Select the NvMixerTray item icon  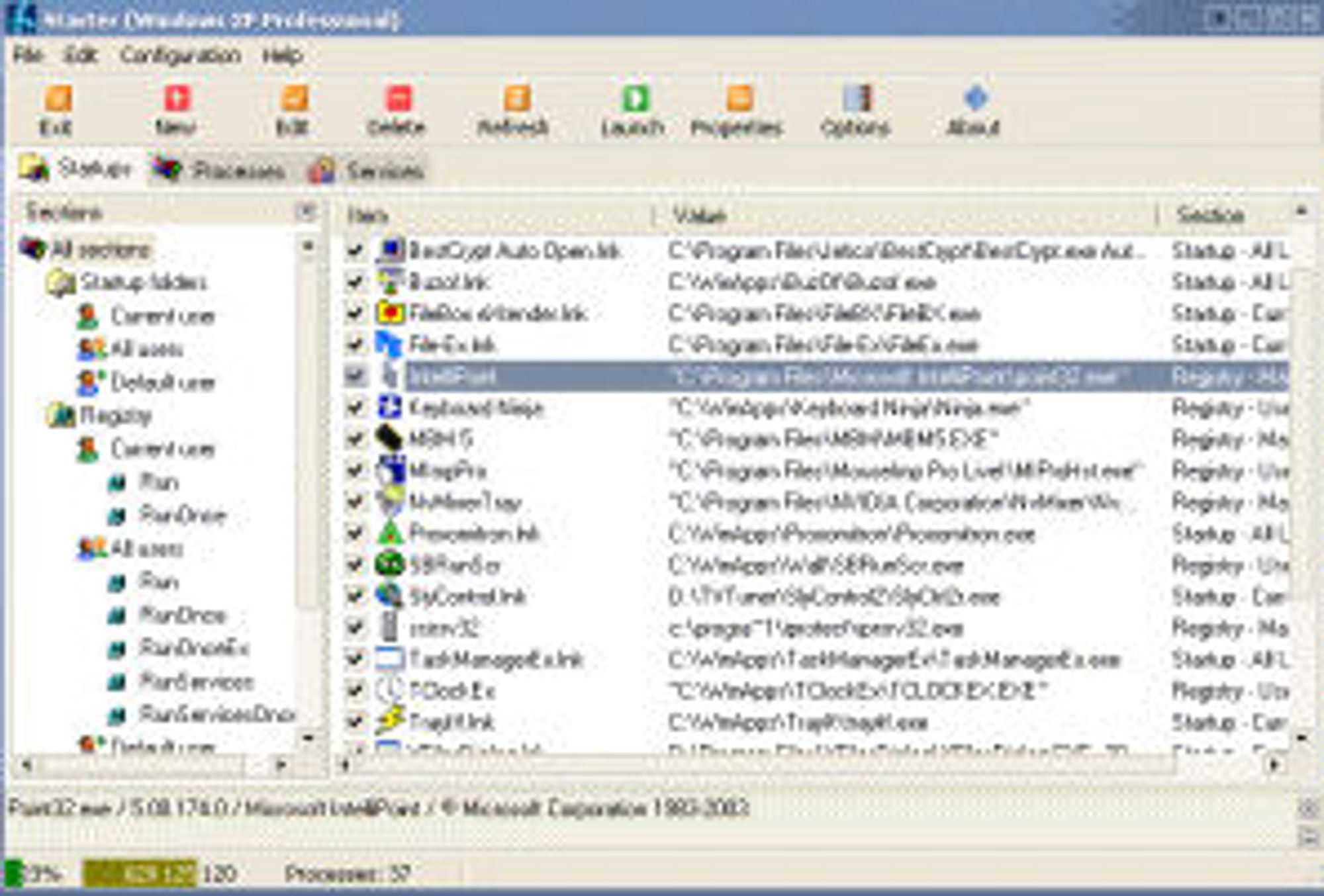click(x=390, y=502)
